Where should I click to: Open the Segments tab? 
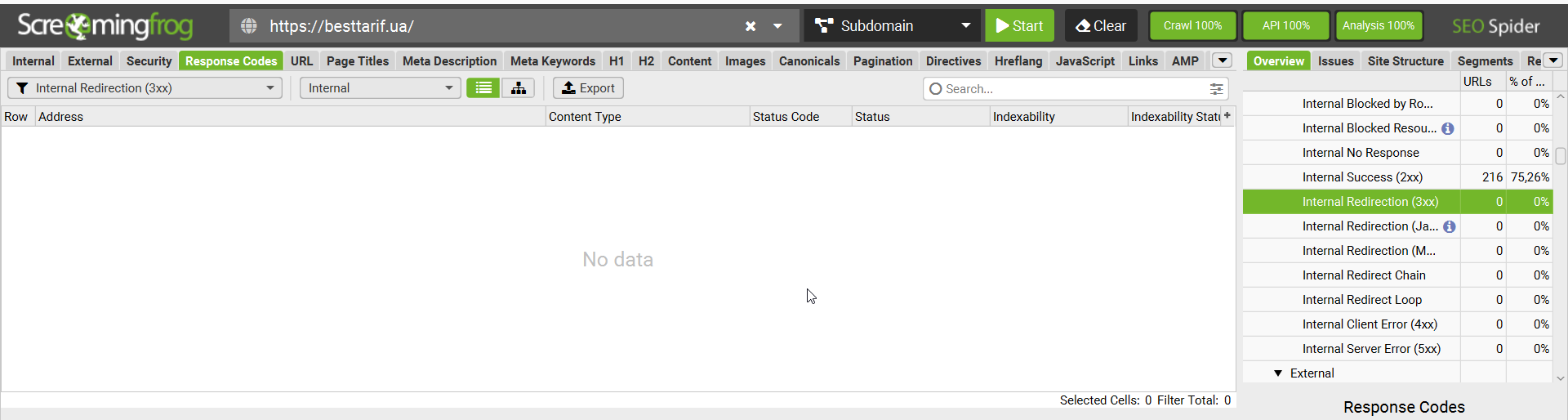(1485, 60)
